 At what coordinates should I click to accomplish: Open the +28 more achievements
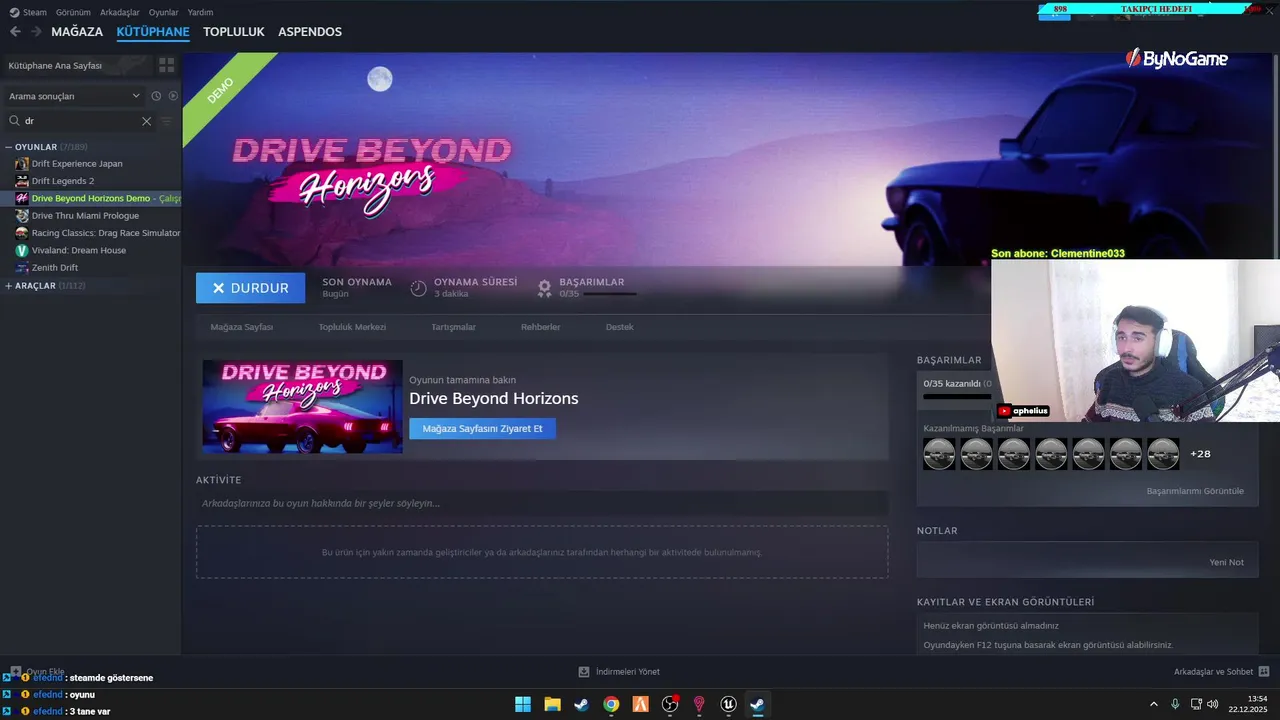1200,454
